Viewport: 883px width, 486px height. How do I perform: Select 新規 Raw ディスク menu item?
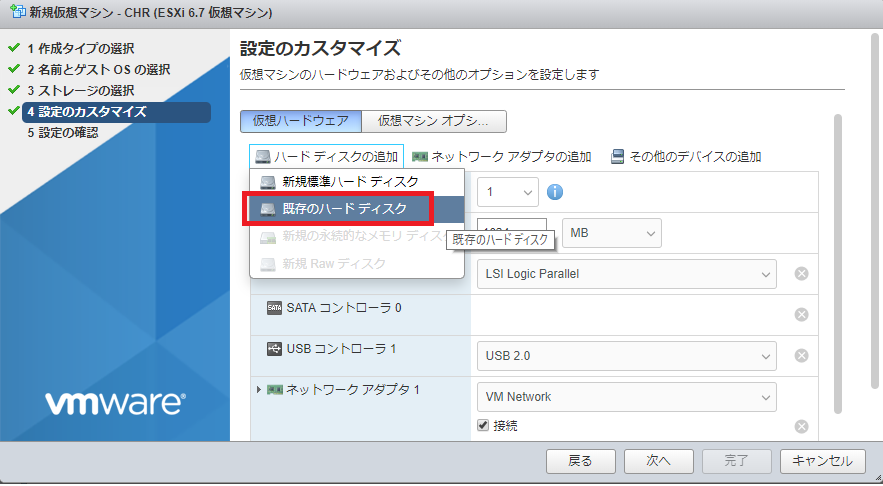[x=357, y=264]
